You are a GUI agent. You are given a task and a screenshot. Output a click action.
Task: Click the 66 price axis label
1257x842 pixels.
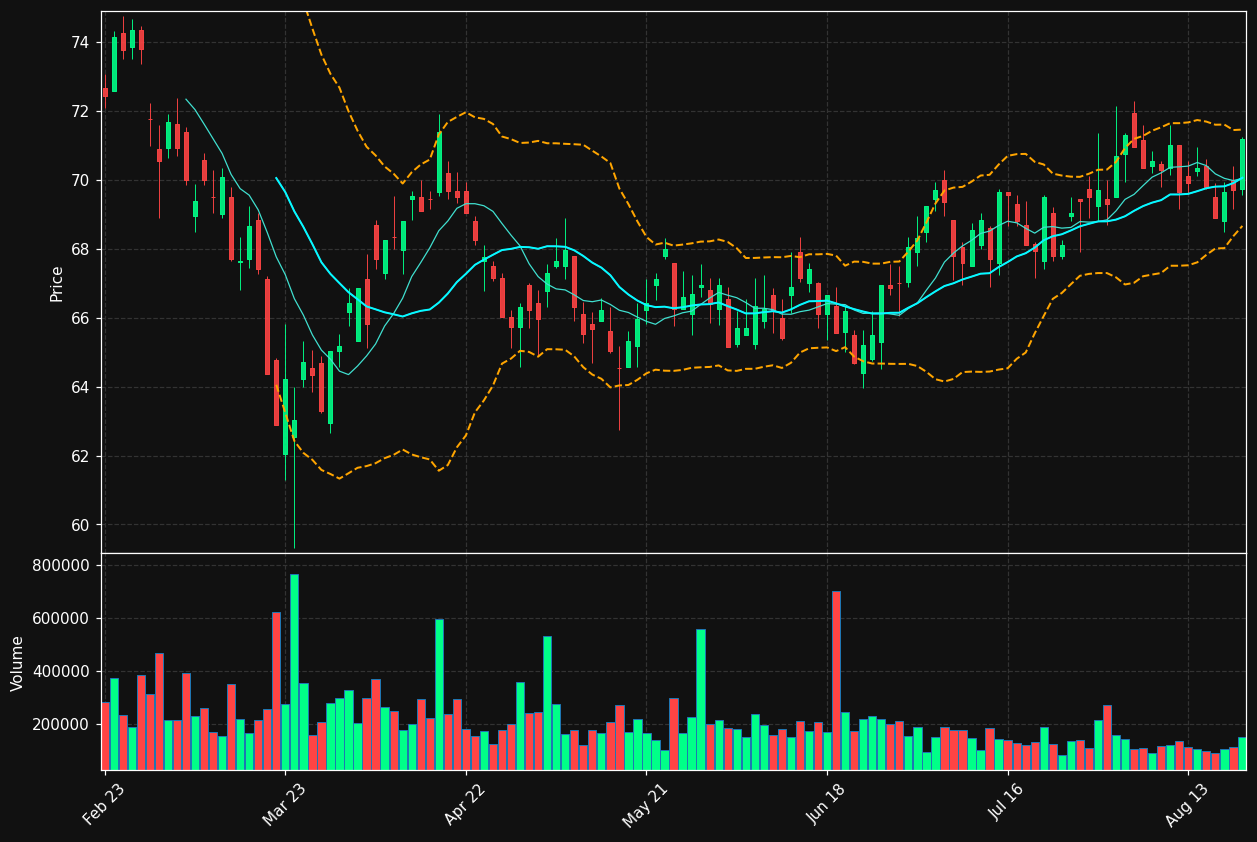click(80, 318)
